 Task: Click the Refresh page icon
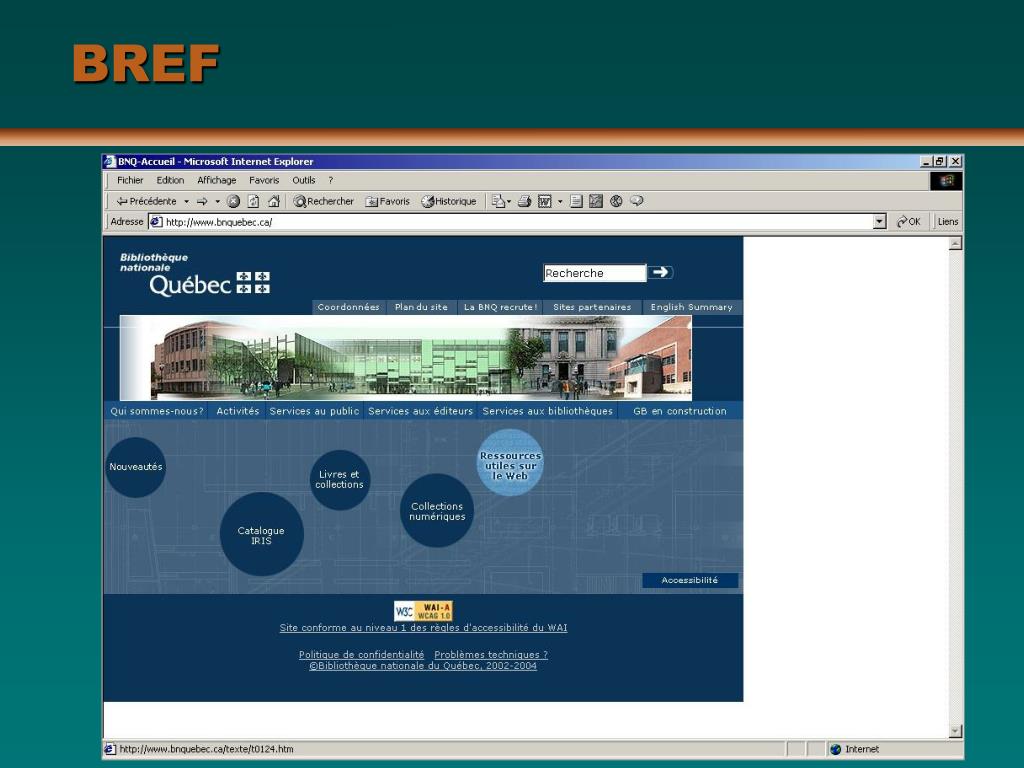[x=253, y=201]
